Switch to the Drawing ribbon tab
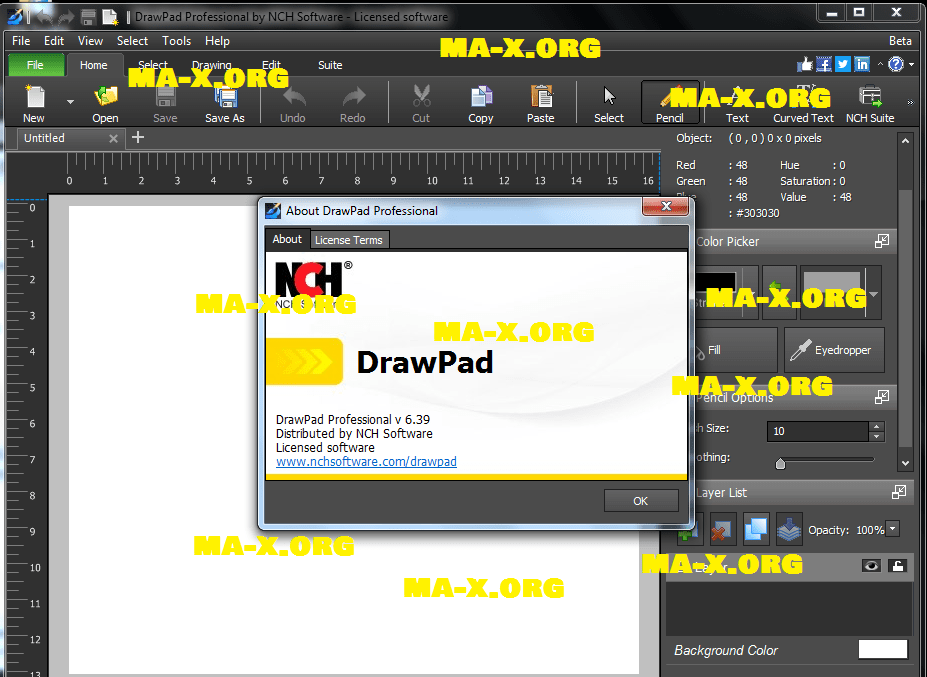Image resolution: width=927 pixels, height=677 pixels. [212, 65]
